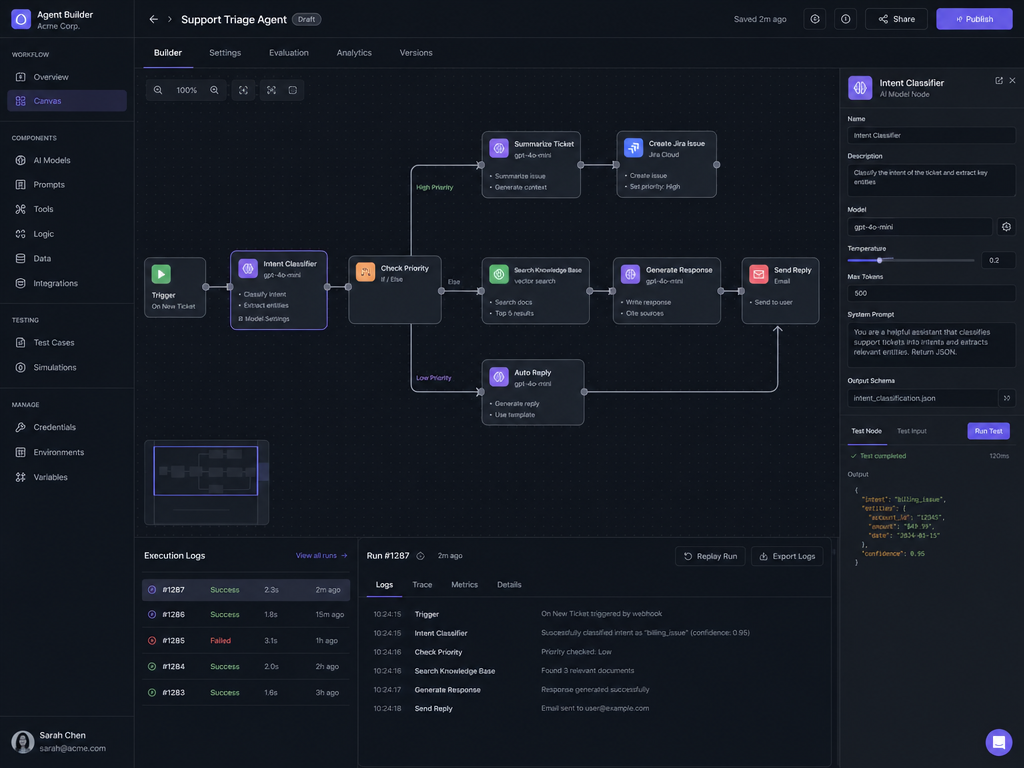Adjust the Temperature slider handle
Image resolution: width=1024 pixels, height=768 pixels.
point(880,260)
